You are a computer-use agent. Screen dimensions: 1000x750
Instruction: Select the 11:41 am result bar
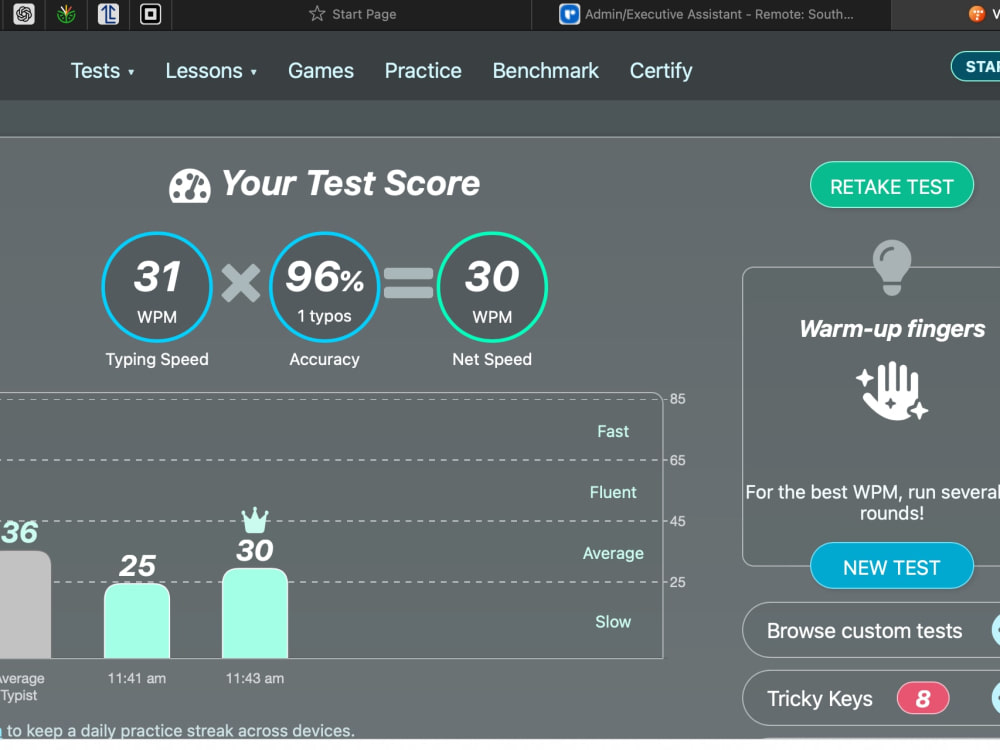coord(137,621)
